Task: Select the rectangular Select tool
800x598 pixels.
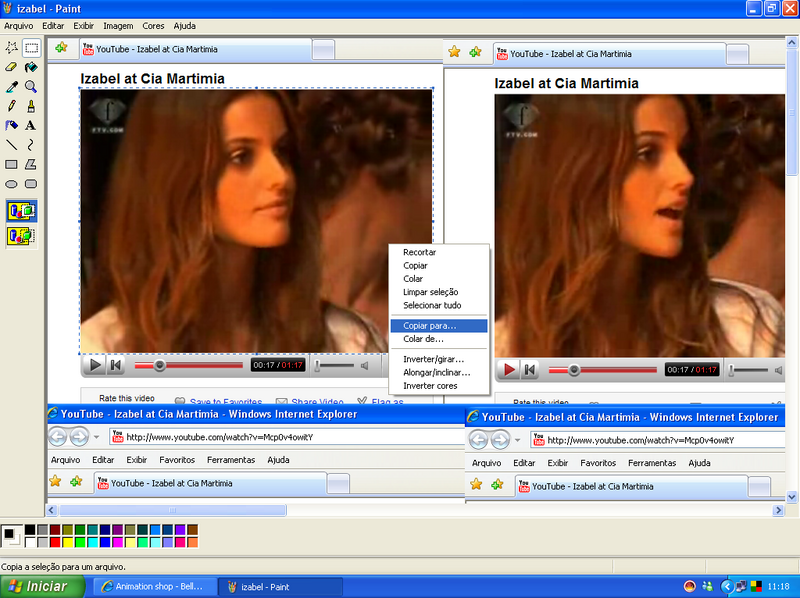Action: click(x=31, y=47)
